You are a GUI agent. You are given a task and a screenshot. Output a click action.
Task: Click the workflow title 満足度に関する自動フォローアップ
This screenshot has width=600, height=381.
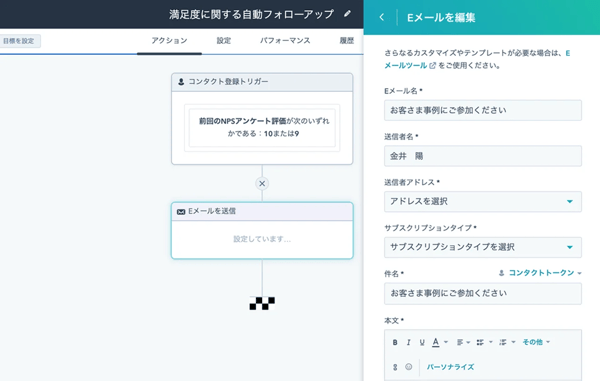[x=251, y=14]
